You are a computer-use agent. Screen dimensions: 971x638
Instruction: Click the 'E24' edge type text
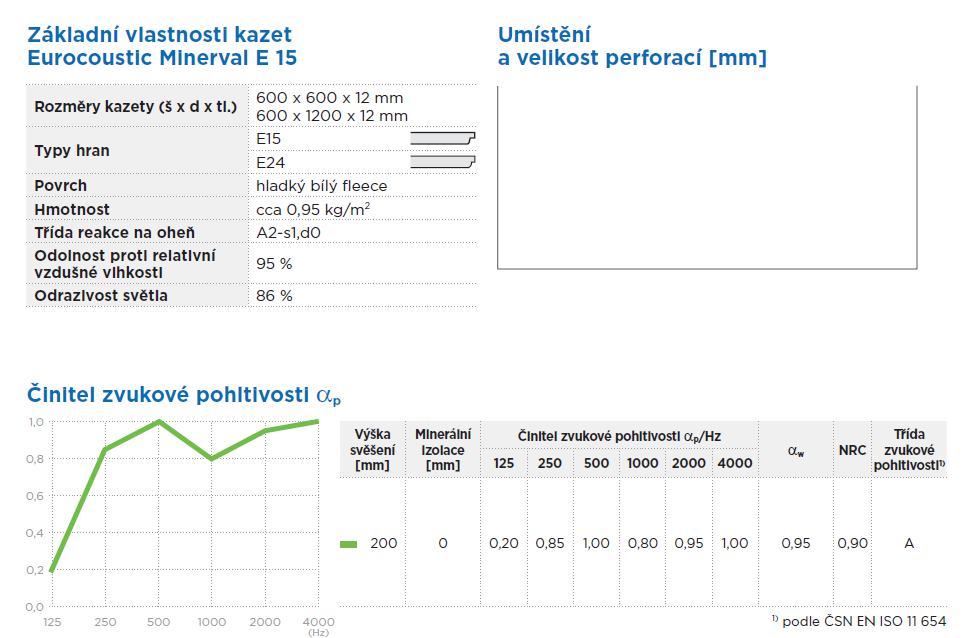(270, 163)
